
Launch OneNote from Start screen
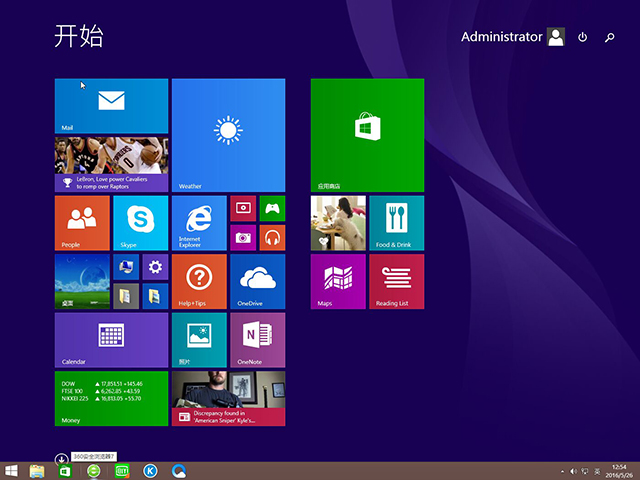coord(257,340)
